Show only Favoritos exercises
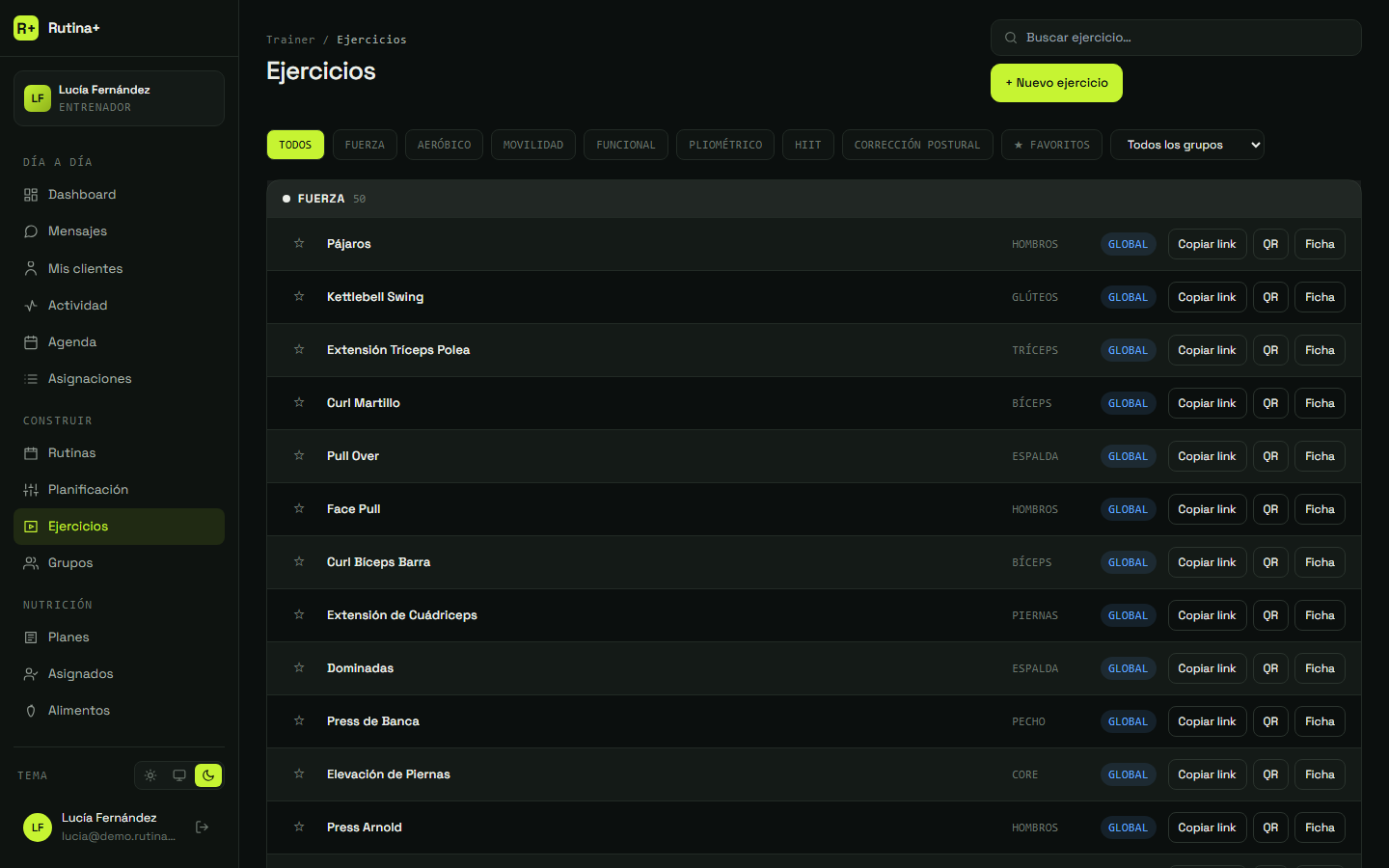The image size is (1389, 868). pyautogui.click(x=1051, y=145)
